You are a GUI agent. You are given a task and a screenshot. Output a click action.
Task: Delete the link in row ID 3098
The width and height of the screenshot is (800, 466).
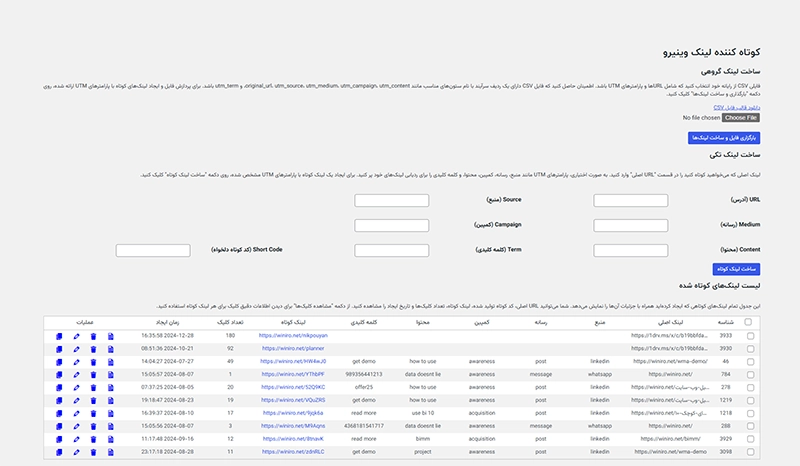tap(93, 452)
